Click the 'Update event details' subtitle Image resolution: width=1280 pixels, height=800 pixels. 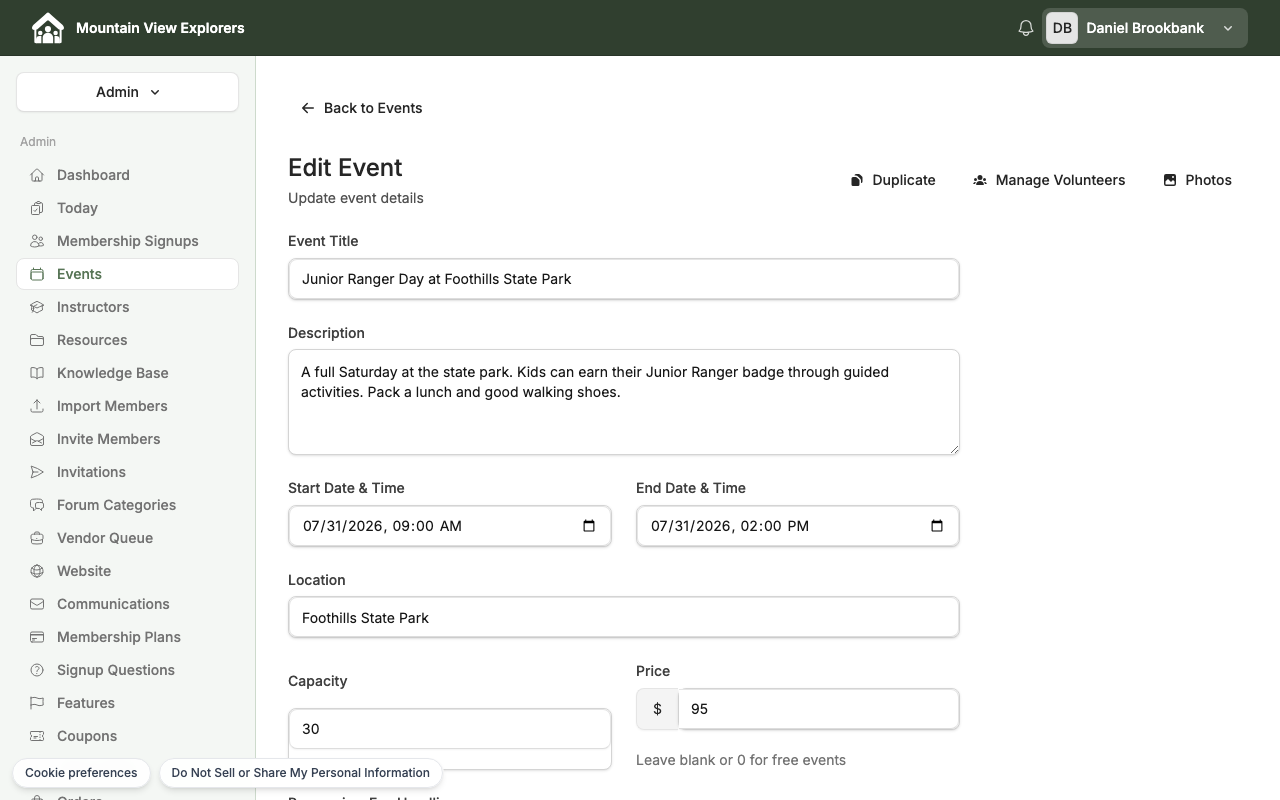pos(356,198)
